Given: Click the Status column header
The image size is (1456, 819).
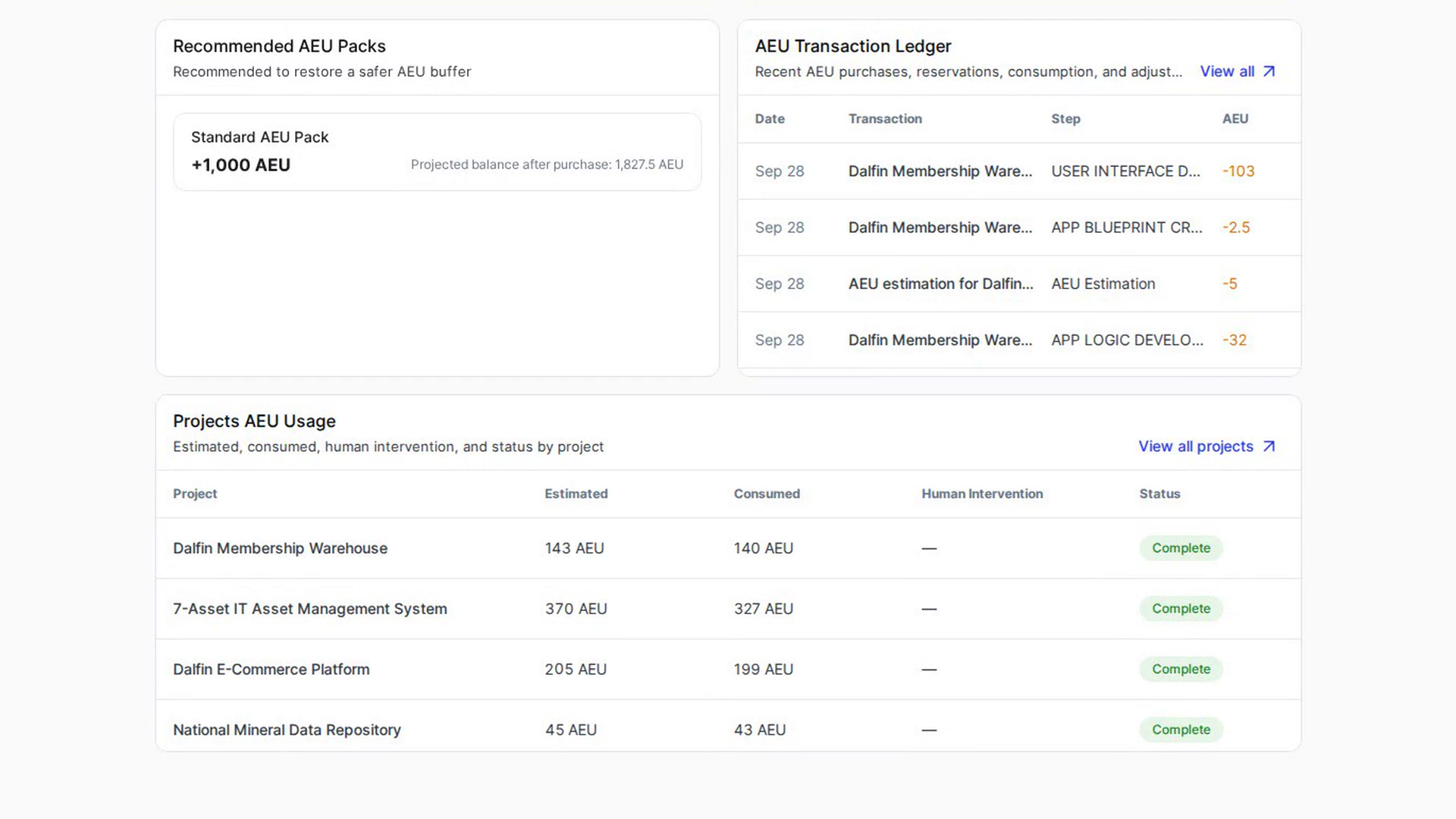Looking at the screenshot, I should tap(1159, 494).
